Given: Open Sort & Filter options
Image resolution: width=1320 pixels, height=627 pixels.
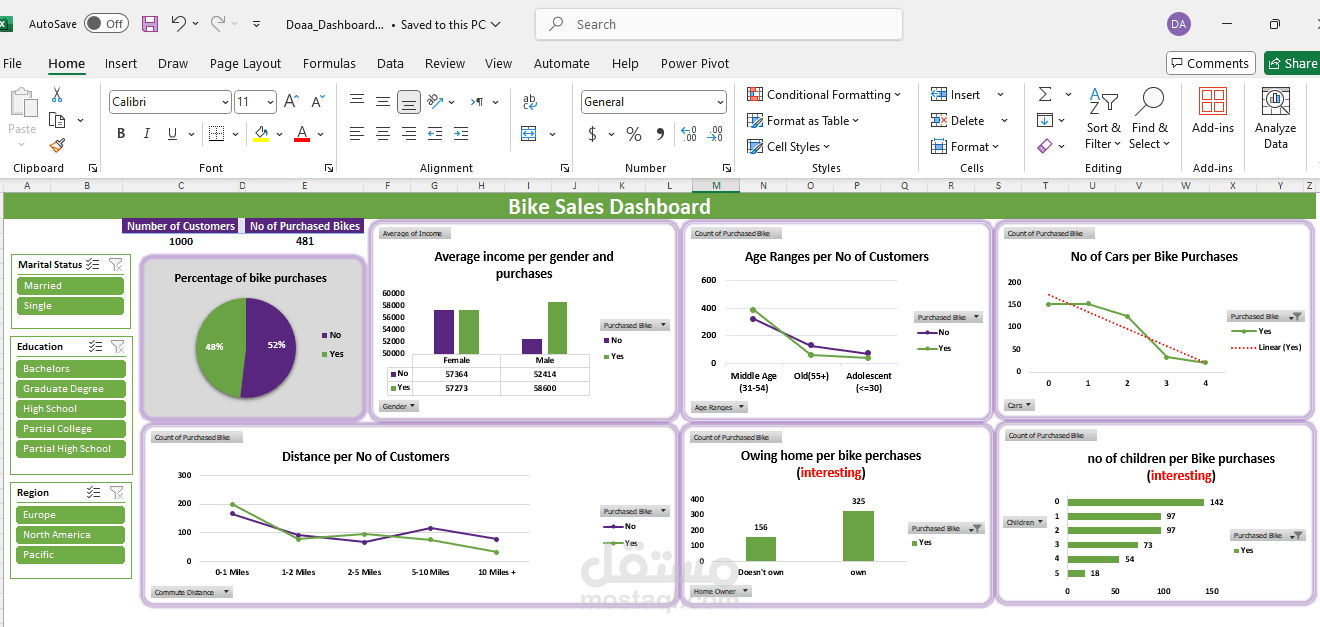Looking at the screenshot, I should tap(1103, 118).
